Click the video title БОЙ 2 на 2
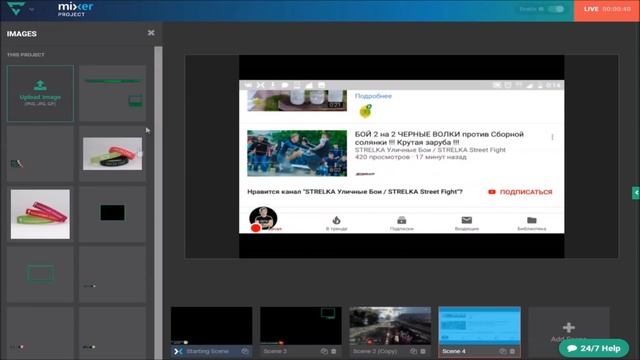The image size is (640, 360). [x=439, y=138]
